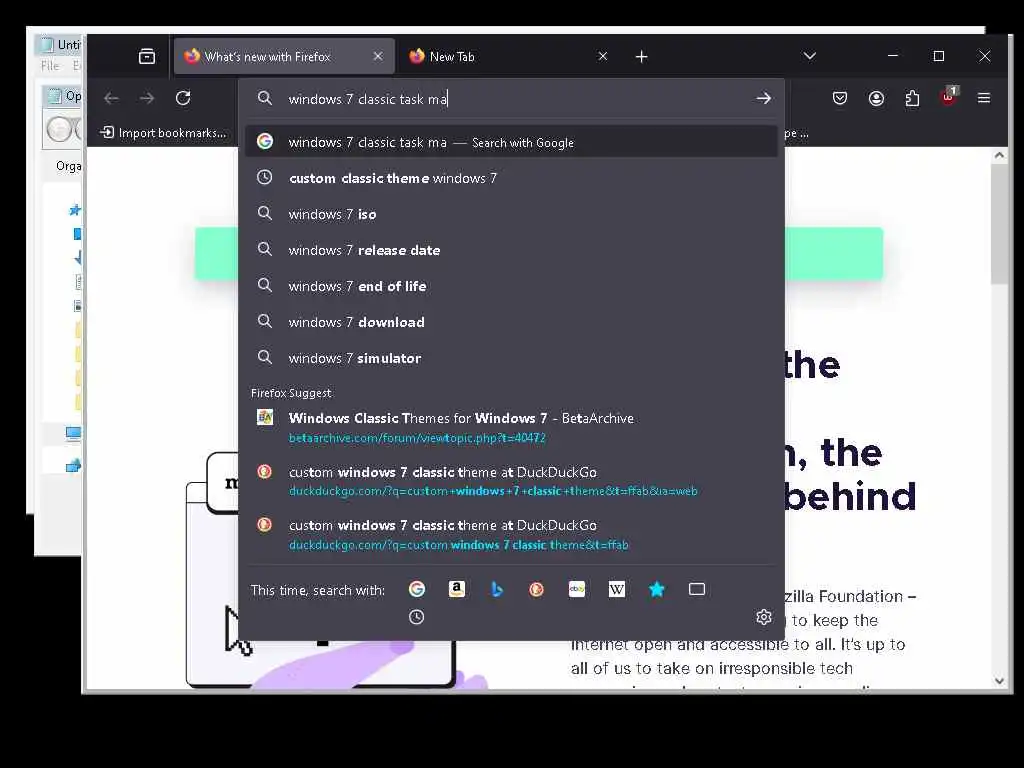Image resolution: width=1024 pixels, height=768 pixels.
Task: Expand the List all tabs chevron
Action: [x=810, y=57]
